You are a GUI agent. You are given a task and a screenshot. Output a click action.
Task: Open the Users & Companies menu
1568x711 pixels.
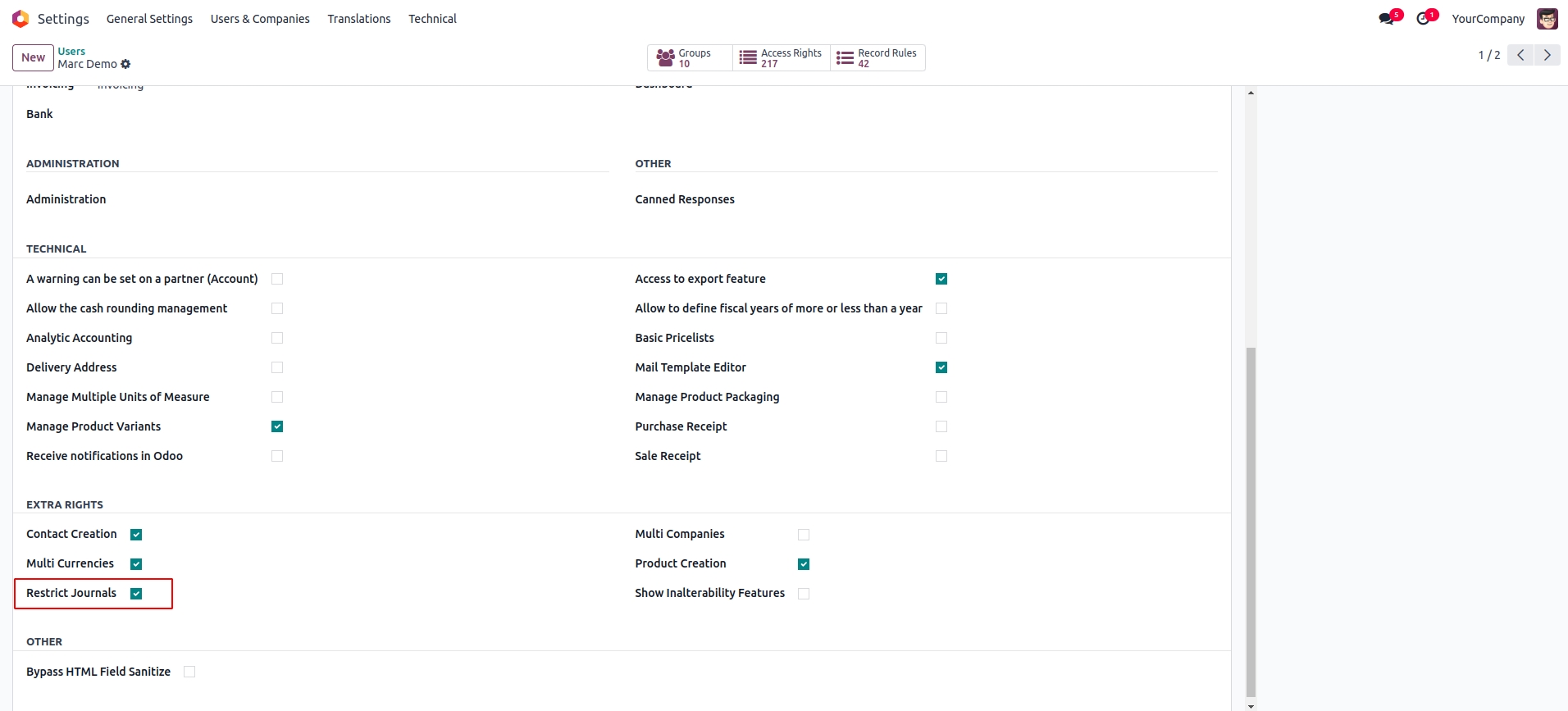[260, 19]
